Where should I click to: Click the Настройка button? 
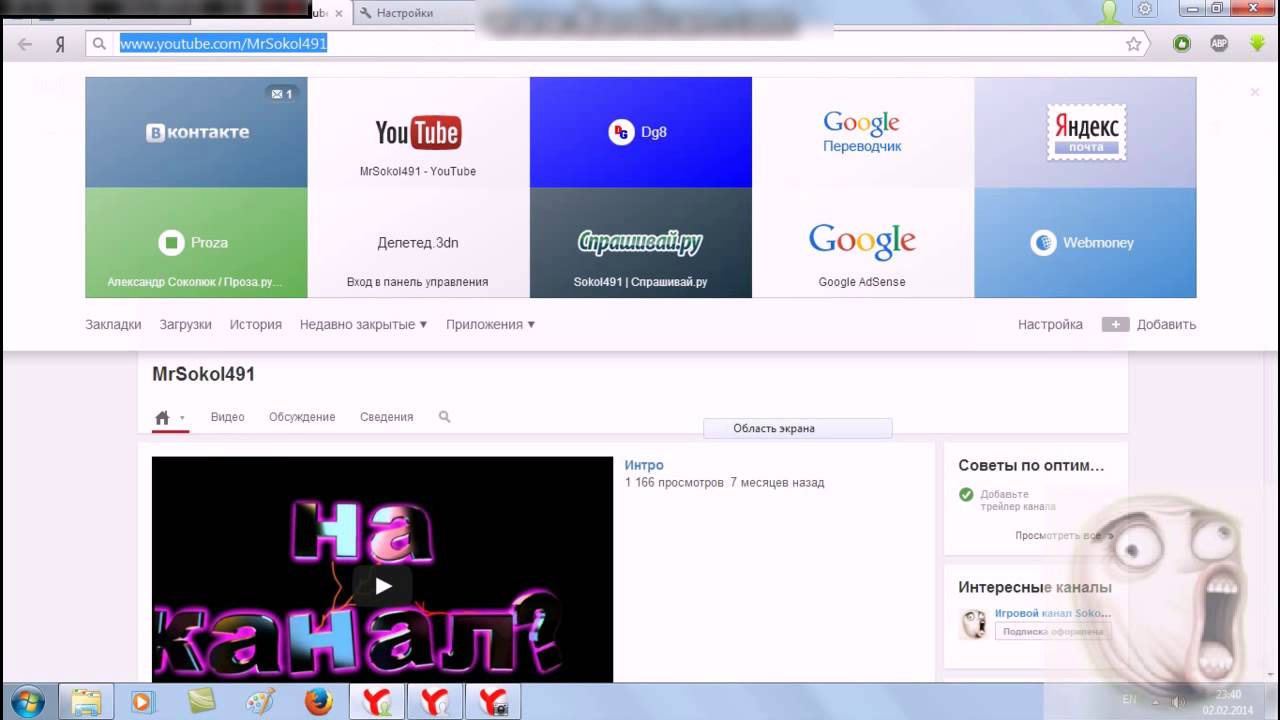coord(1050,324)
